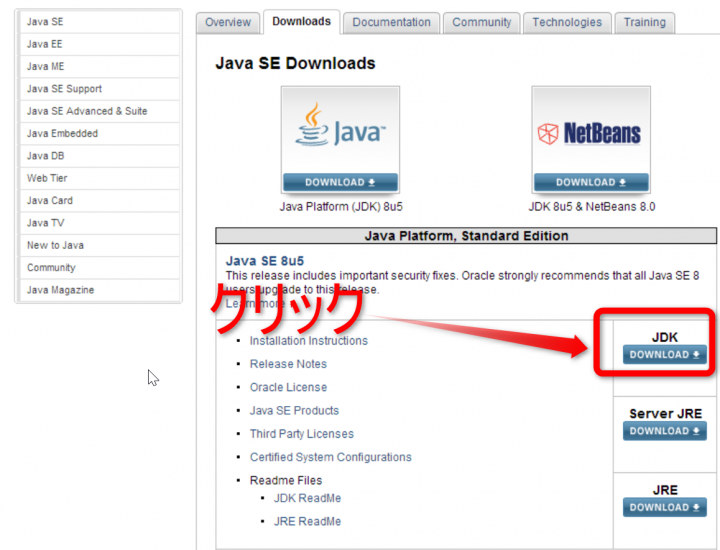
Task: Select Community in the left sidebar
Action: [99, 268]
